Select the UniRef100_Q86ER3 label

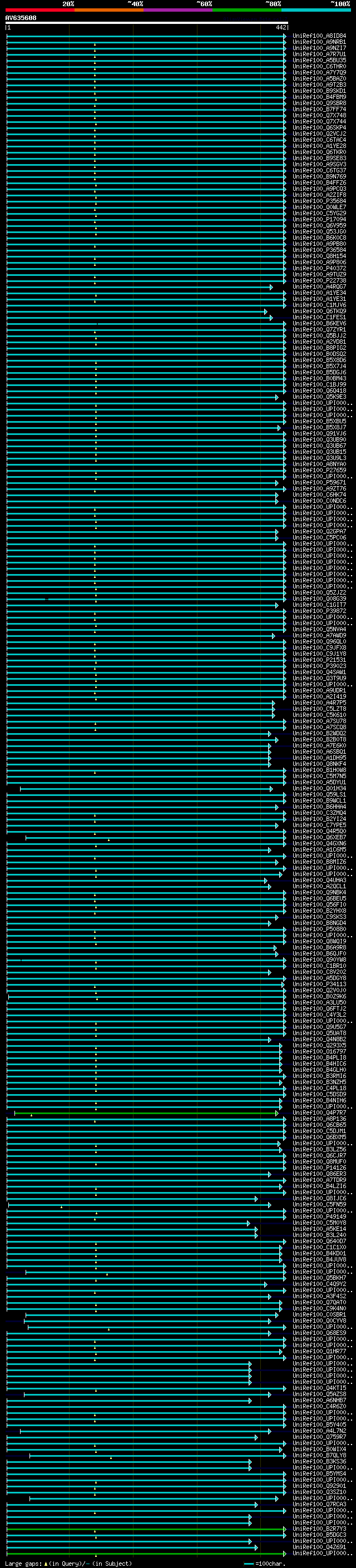click(x=319, y=1174)
